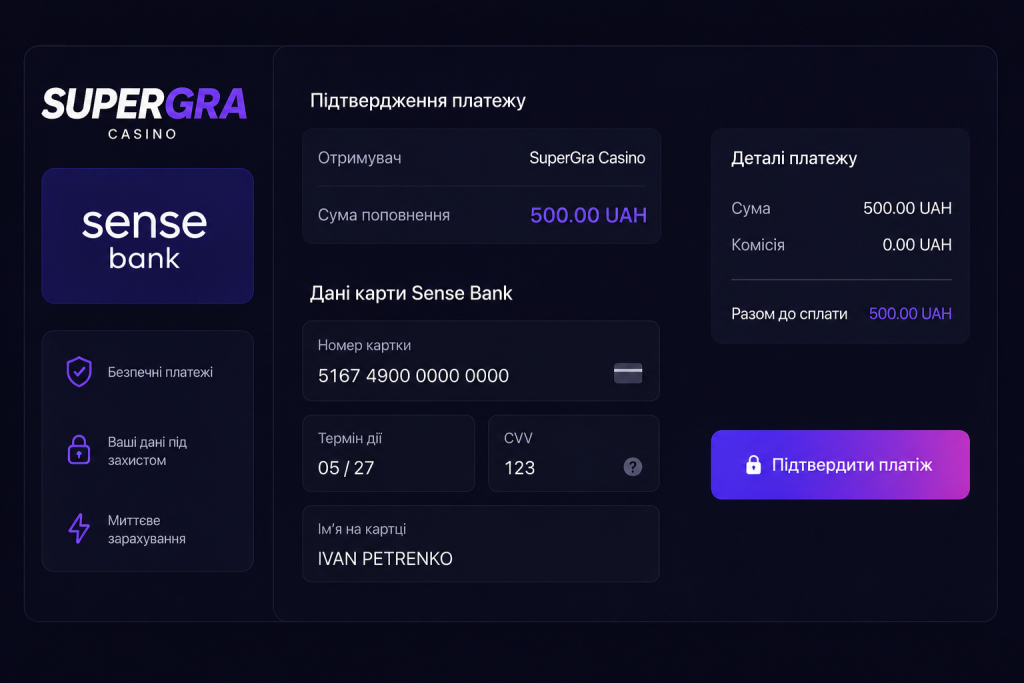Click the Сума поповнення label

383,215
